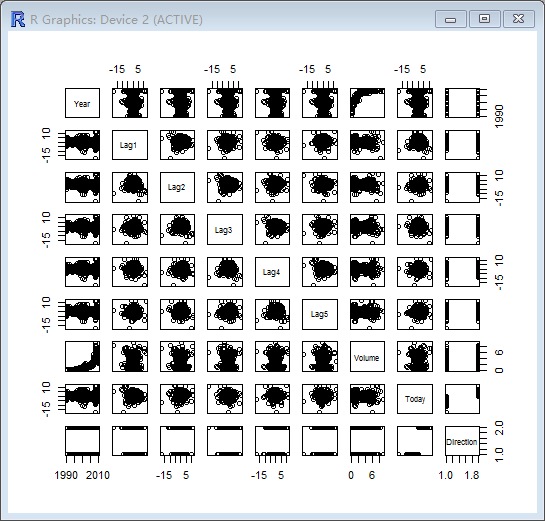This screenshot has width=545, height=521.
Task: Click the bottom axis label '1.0'
Action: (446, 475)
